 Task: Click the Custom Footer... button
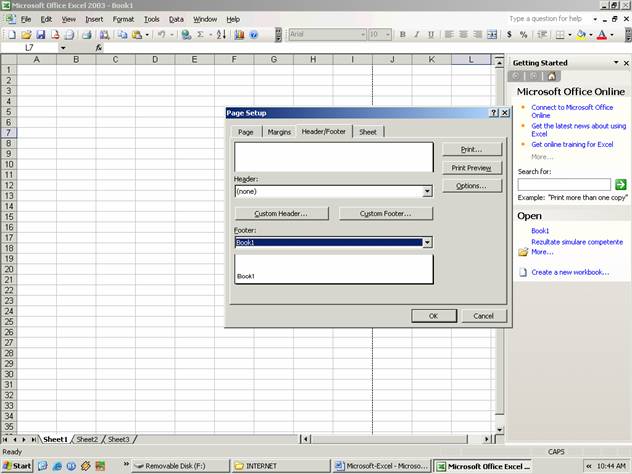click(386, 214)
